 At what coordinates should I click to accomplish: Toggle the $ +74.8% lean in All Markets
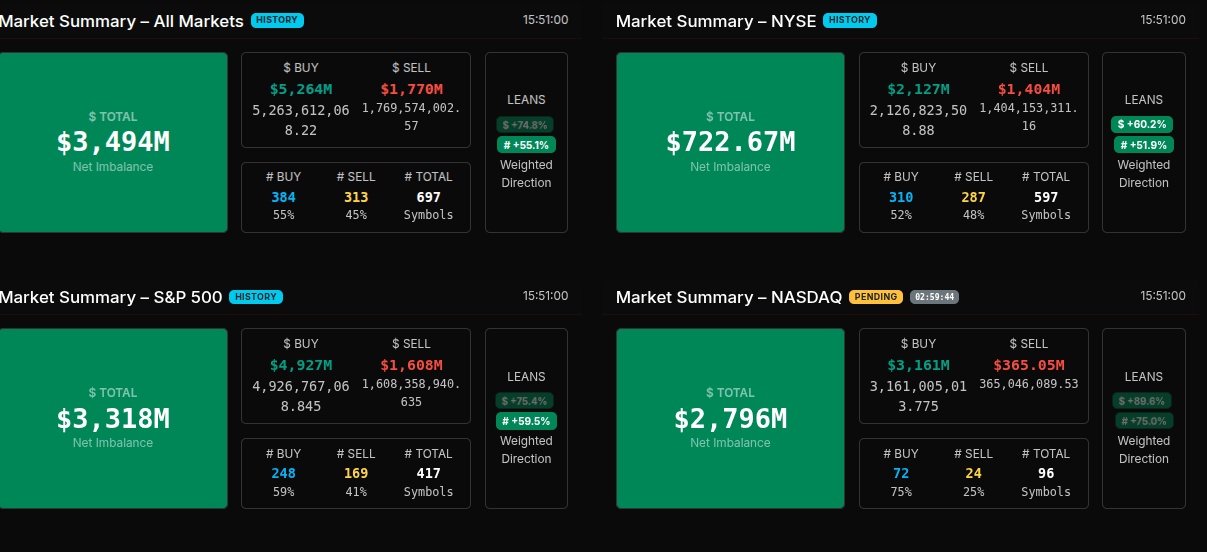(525, 125)
